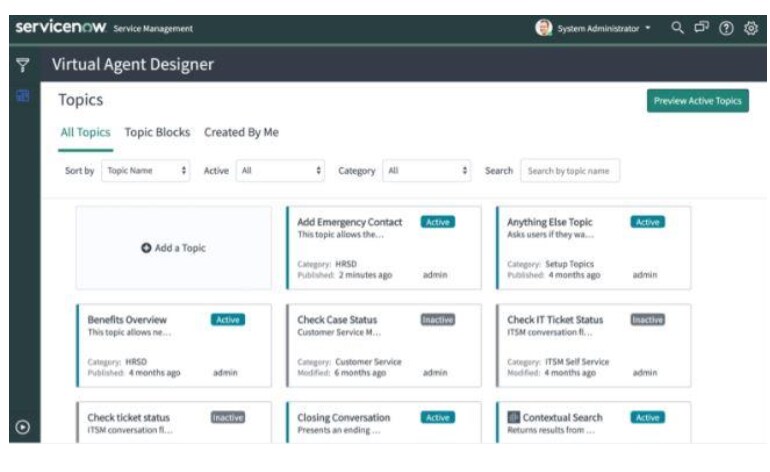
Task: Click Active badge on Add Emergency Contact
Action: (438, 222)
